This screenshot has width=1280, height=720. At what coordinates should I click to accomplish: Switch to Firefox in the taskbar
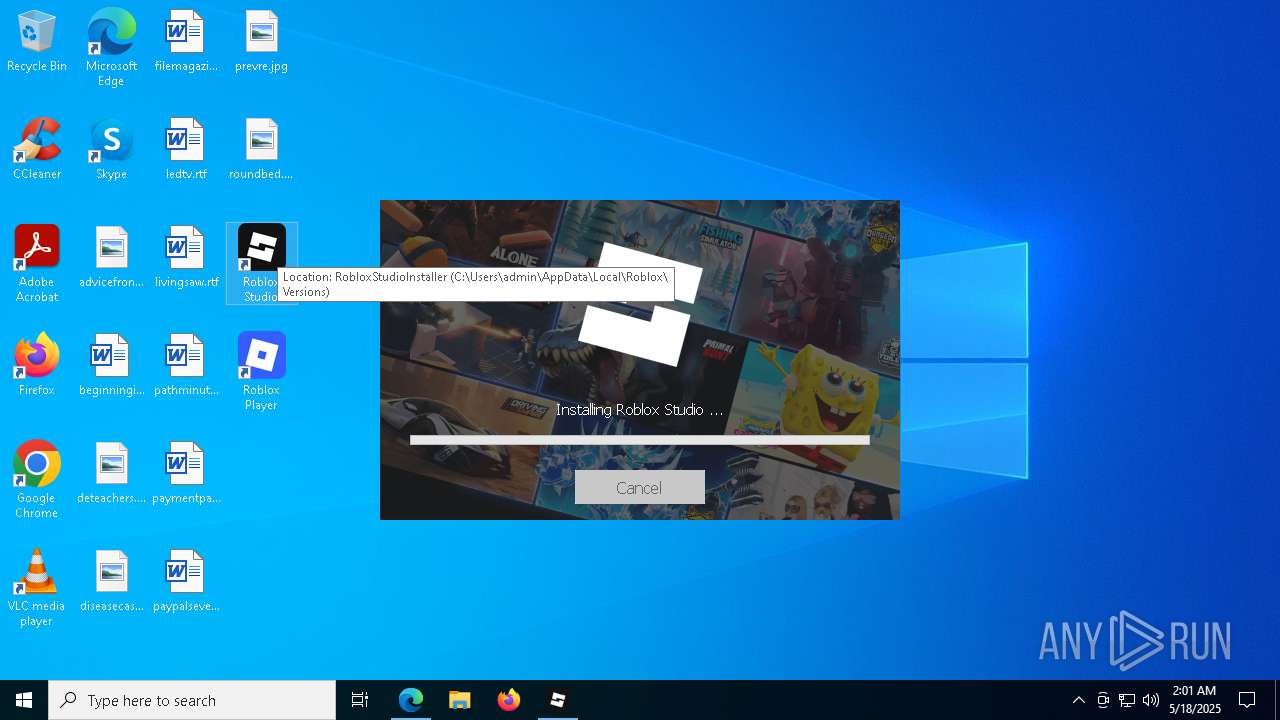coord(509,700)
